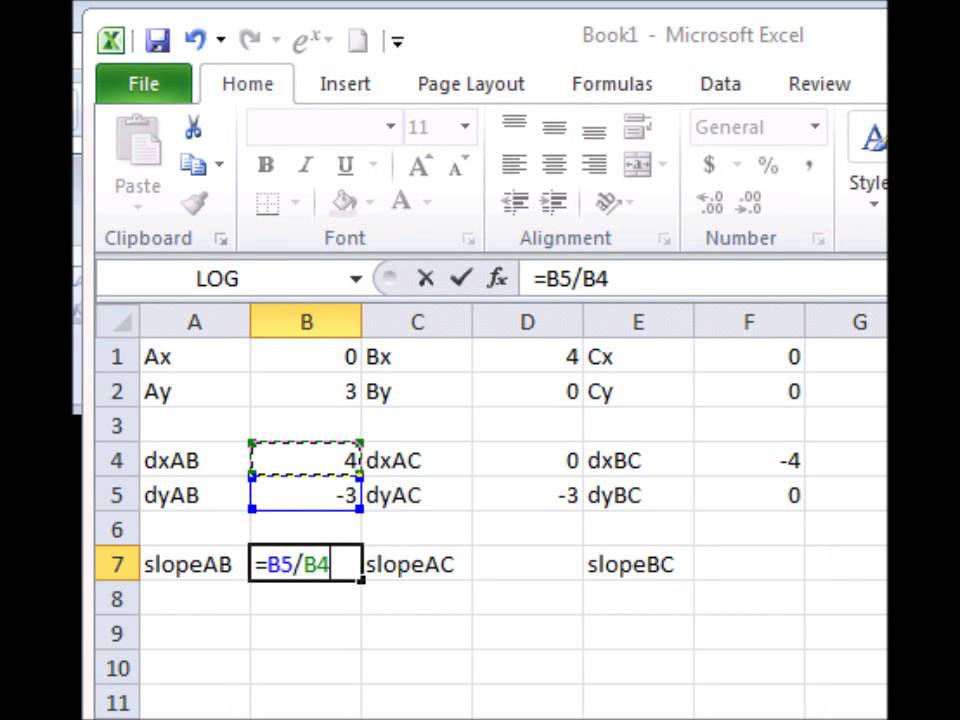
Task: Switch to the Page Layout tab
Action: (471, 84)
